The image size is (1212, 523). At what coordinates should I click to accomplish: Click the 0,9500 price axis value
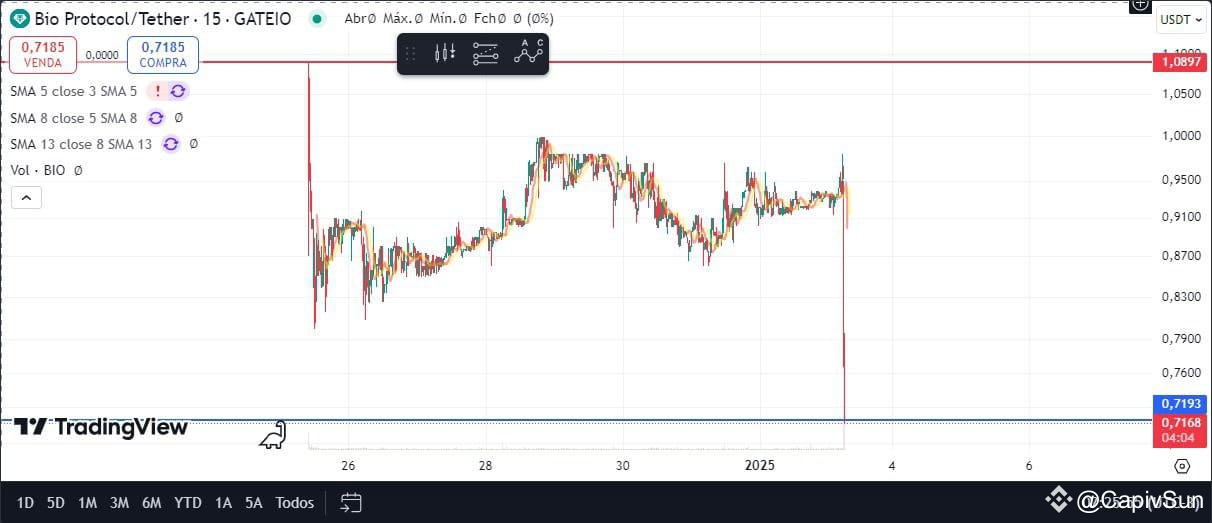[x=1181, y=180]
